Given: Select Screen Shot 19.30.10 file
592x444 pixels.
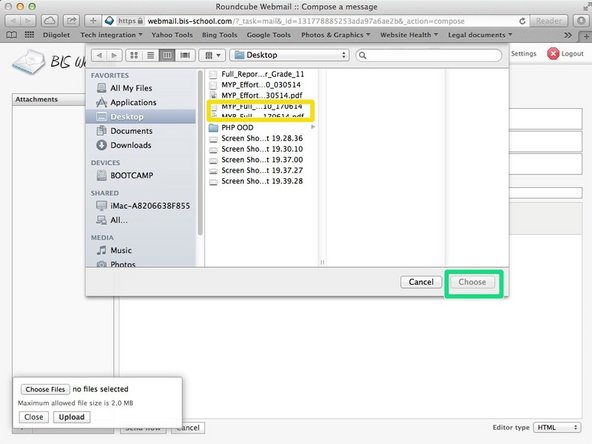Looking at the screenshot, I should click(262, 149).
